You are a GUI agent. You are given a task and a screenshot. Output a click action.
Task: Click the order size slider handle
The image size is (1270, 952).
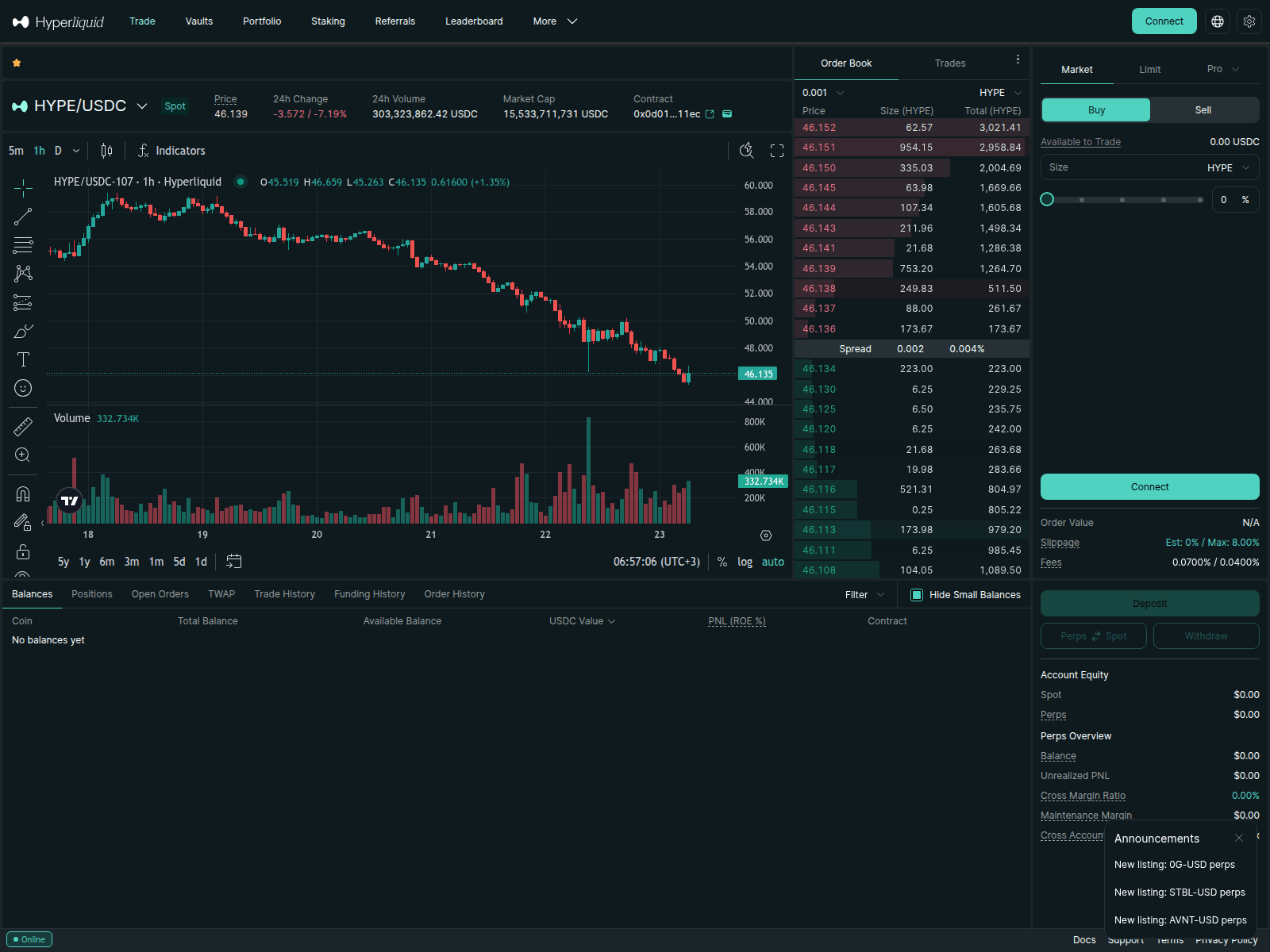pyautogui.click(x=1047, y=200)
